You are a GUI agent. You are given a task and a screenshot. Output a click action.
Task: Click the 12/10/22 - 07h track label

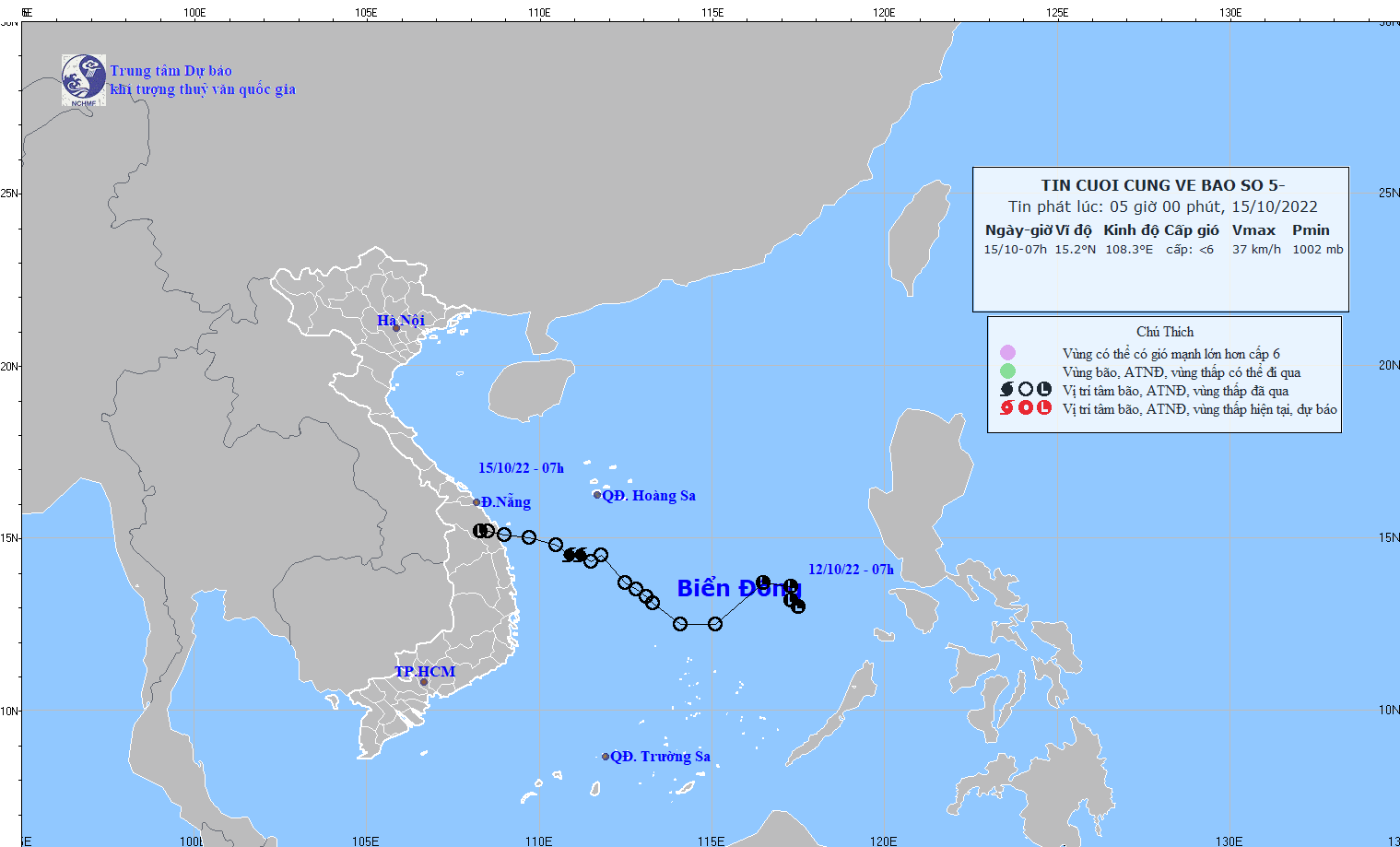click(x=851, y=570)
